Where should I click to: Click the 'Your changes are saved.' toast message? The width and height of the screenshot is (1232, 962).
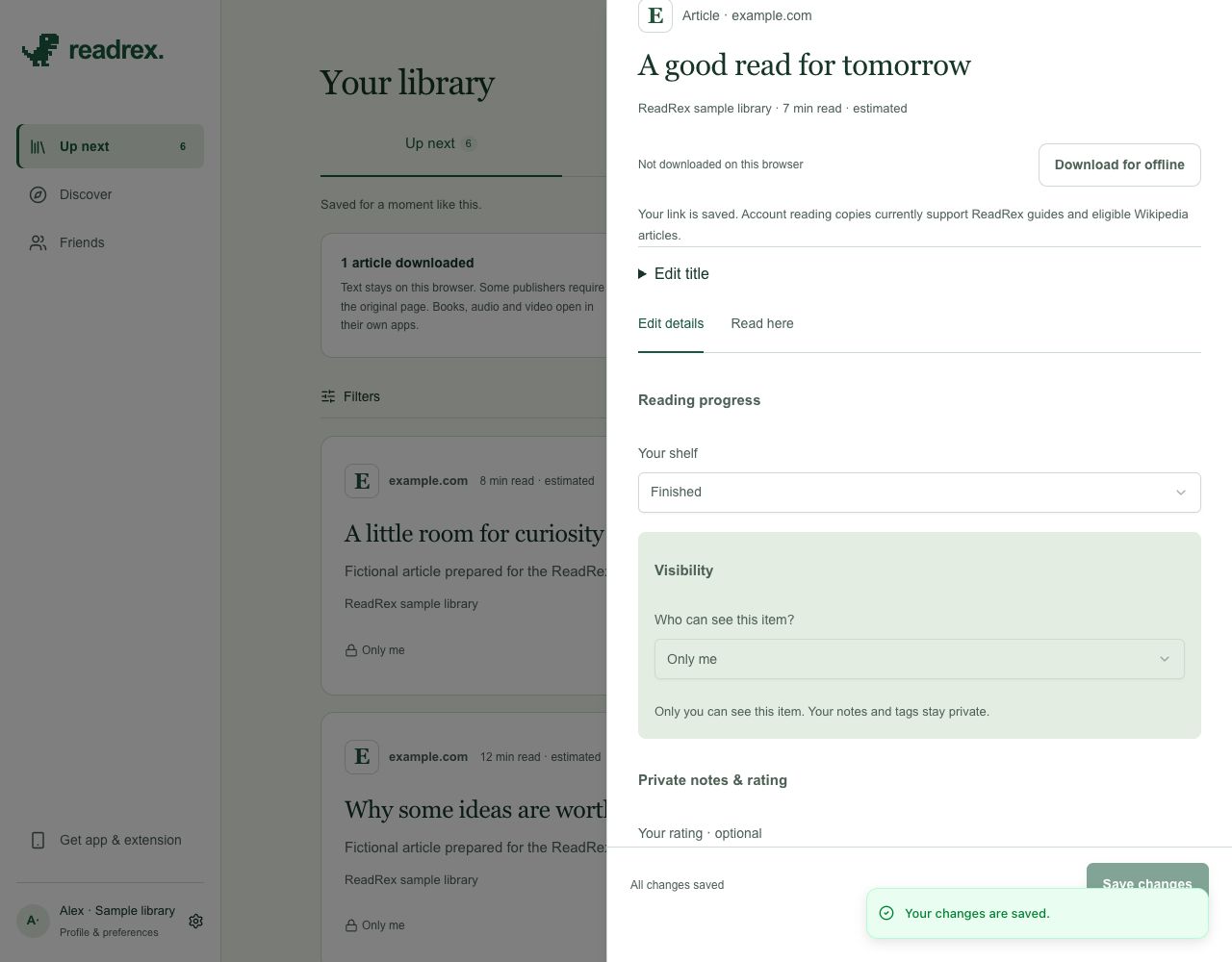tap(977, 913)
